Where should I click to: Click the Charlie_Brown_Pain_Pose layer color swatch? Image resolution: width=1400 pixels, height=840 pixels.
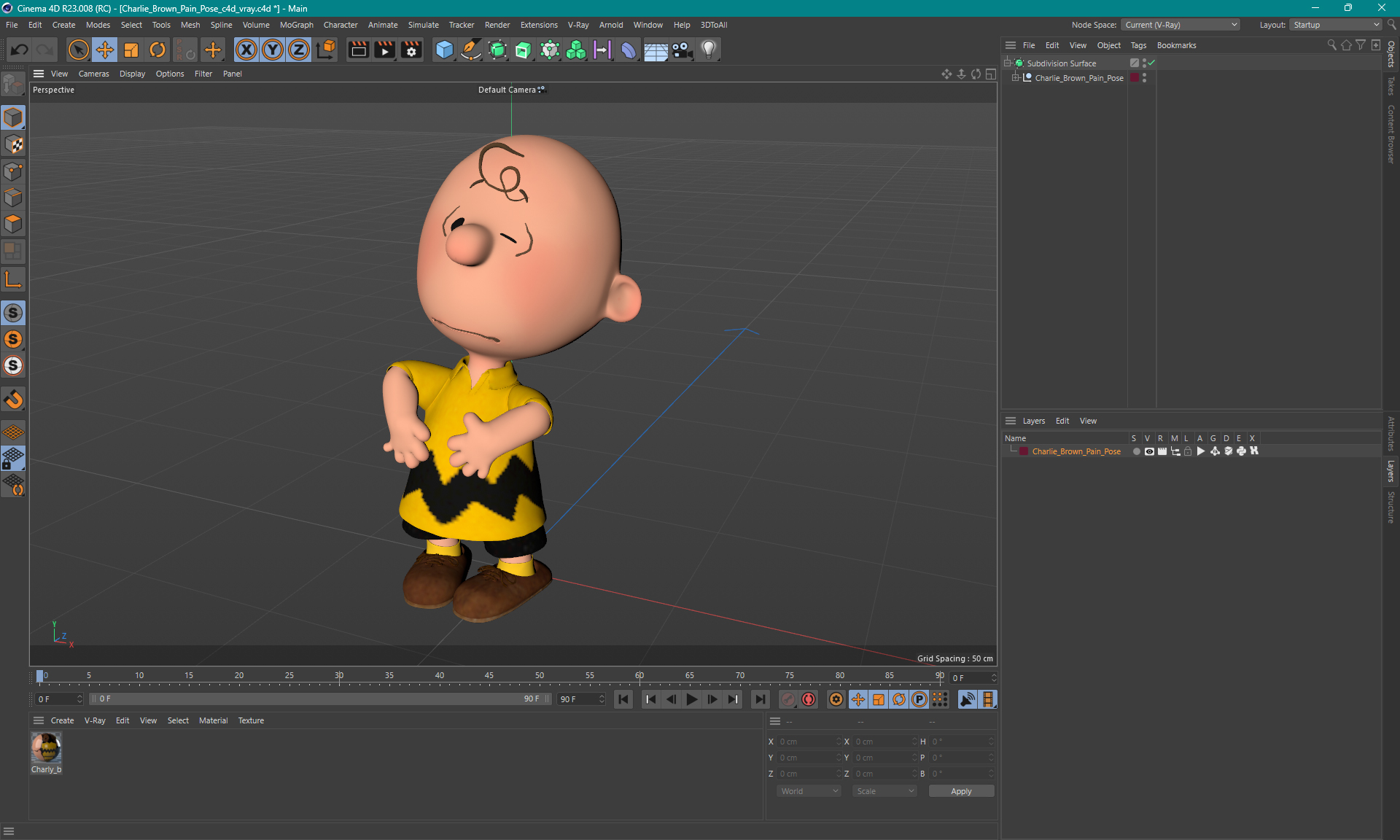[1024, 451]
